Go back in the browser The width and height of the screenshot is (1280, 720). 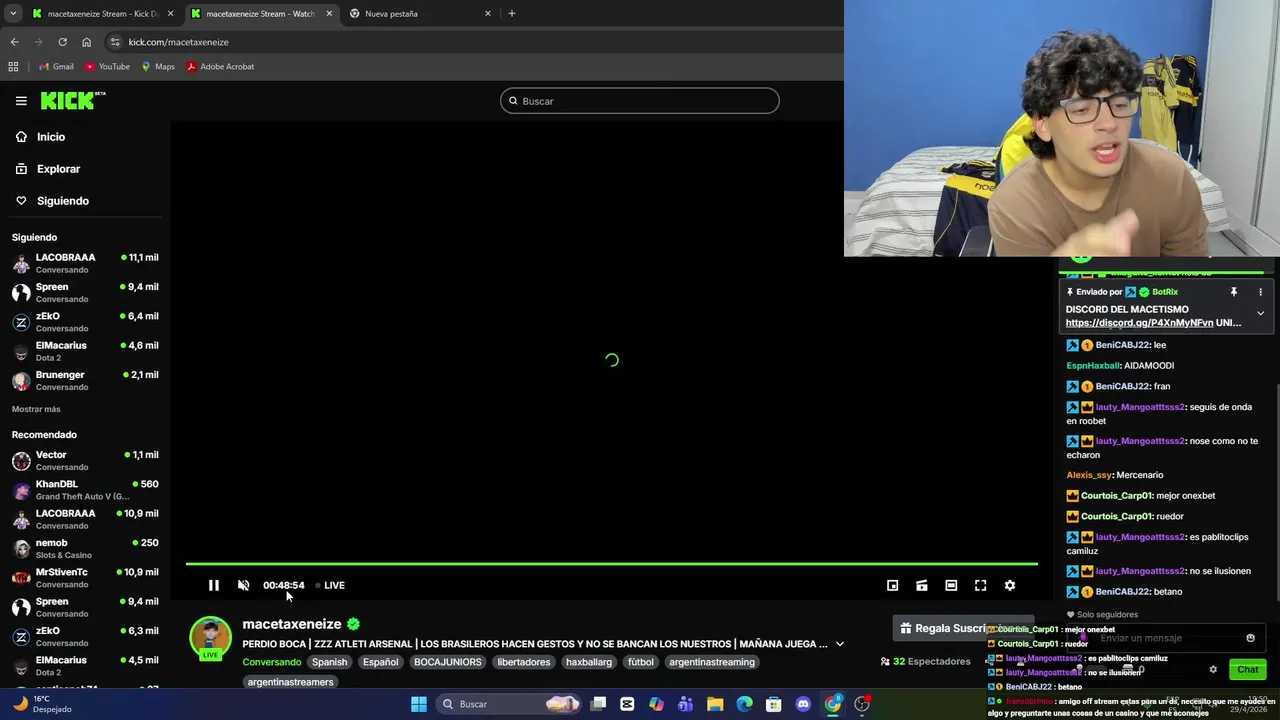14,42
